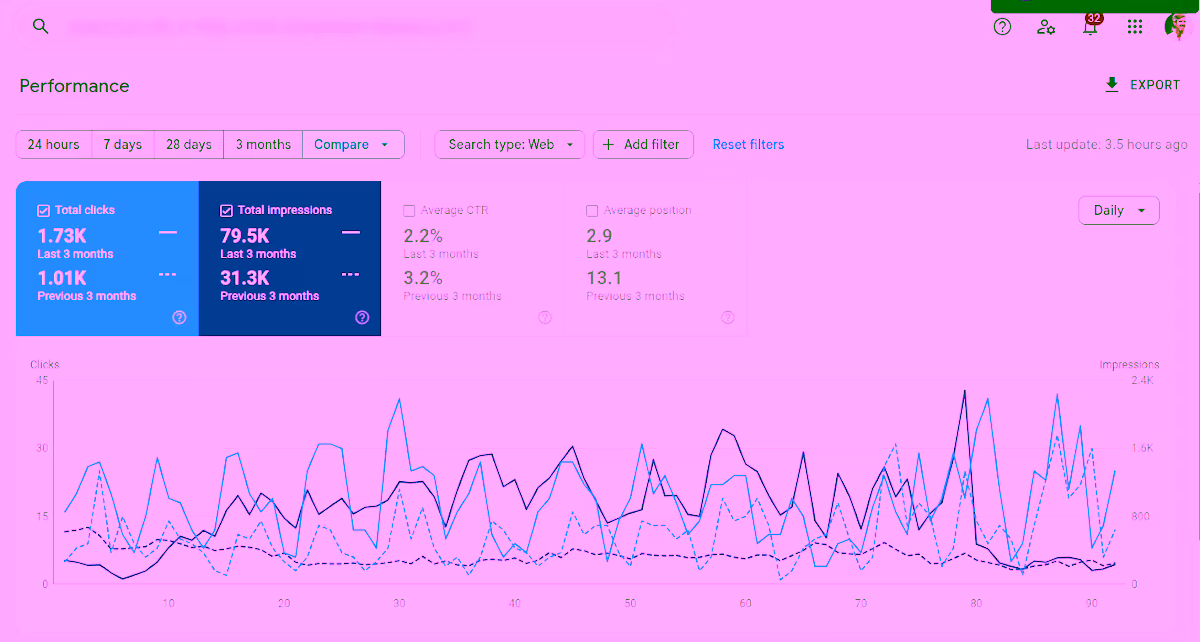The width and height of the screenshot is (1200, 642).
Task: Click day 50 on the x-axis
Action: [x=630, y=603]
